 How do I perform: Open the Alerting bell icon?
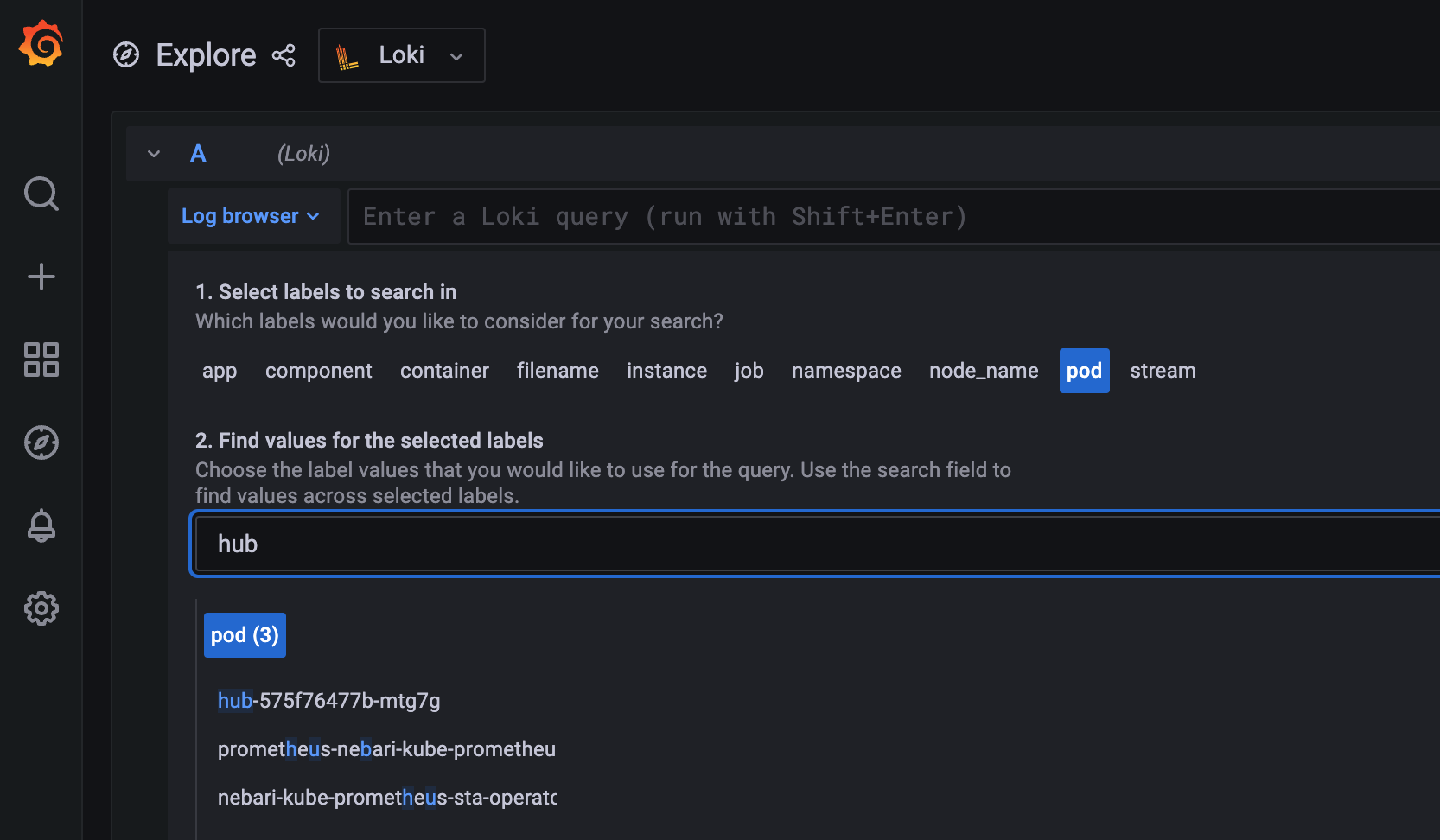point(41,525)
